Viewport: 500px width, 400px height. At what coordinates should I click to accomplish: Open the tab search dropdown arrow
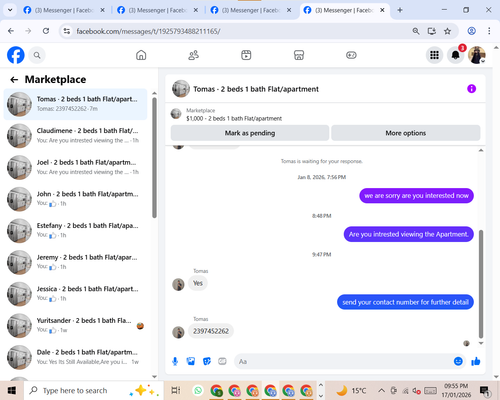click(10, 10)
